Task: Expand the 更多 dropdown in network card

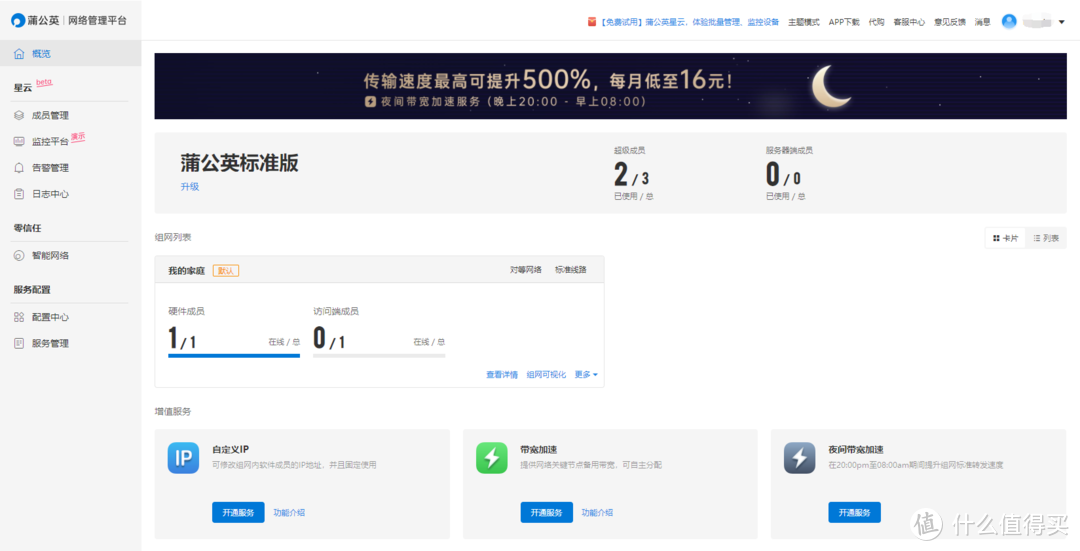Action: coord(586,375)
